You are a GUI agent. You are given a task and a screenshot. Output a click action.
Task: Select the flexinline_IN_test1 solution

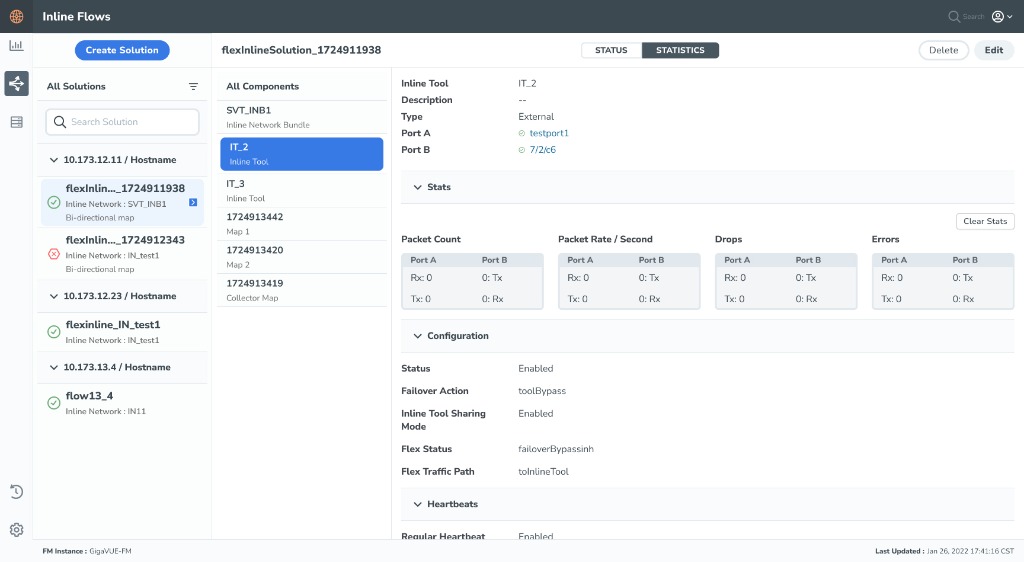(x=122, y=332)
